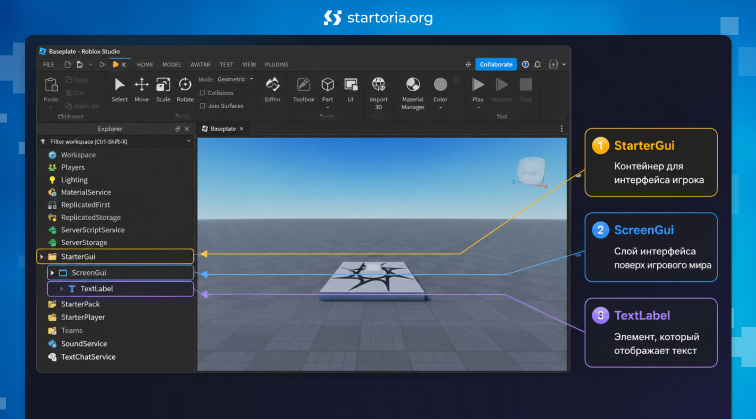Image resolution: width=756 pixels, height=419 pixels.
Task: Open dropdown arrow under Color
Action: [x=440, y=108]
